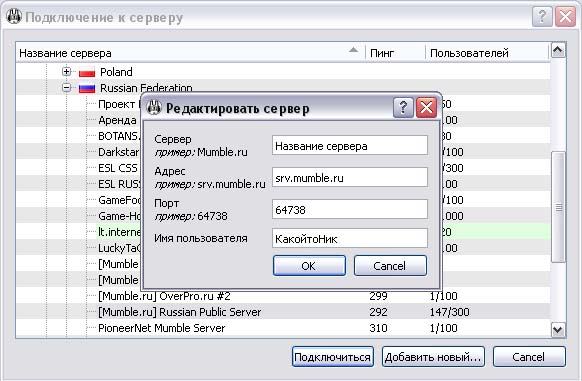Click the scroll down arrow of the server list

[558, 329]
